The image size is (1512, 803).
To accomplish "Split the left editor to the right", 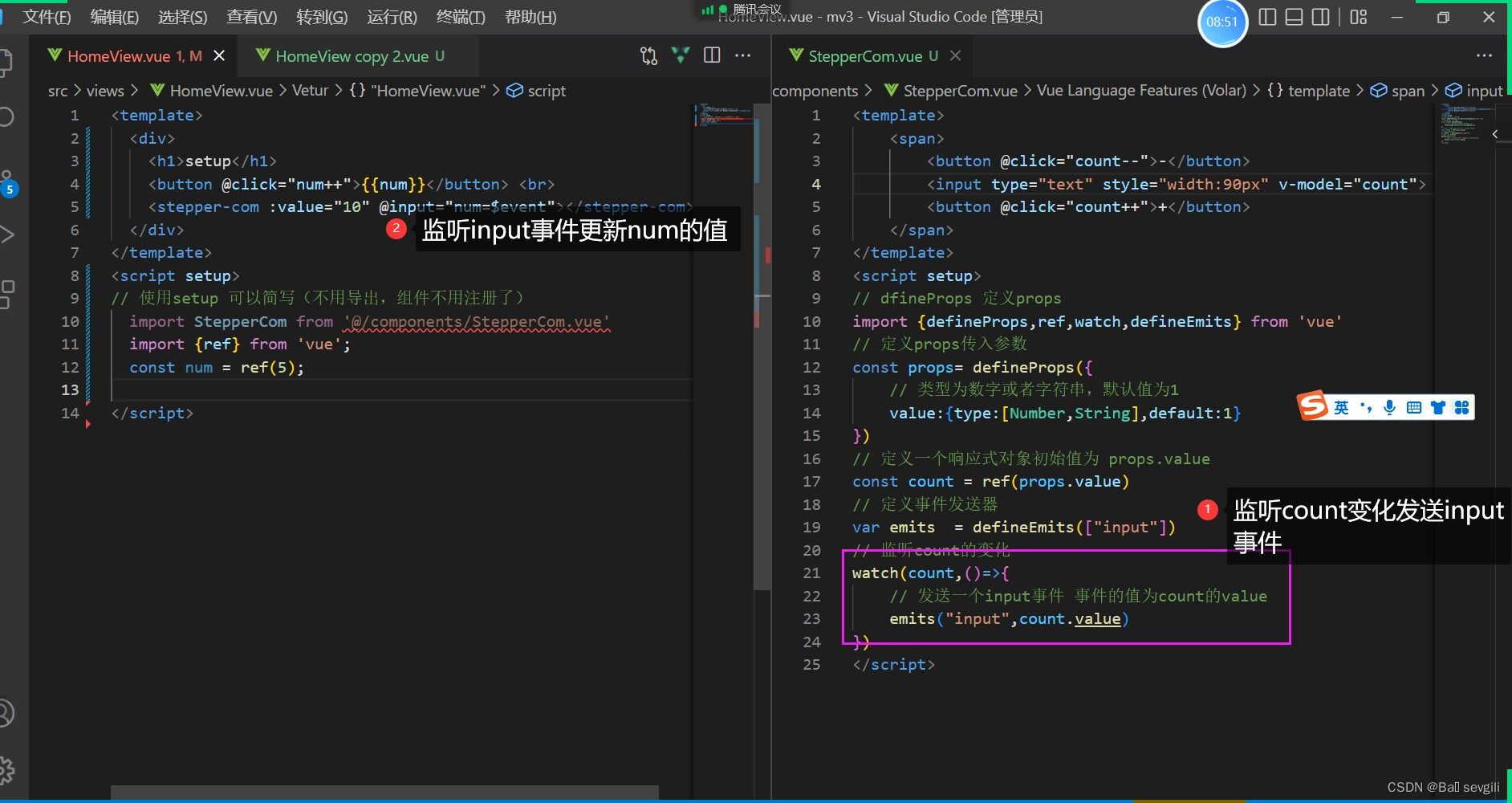I will click(x=712, y=55).
